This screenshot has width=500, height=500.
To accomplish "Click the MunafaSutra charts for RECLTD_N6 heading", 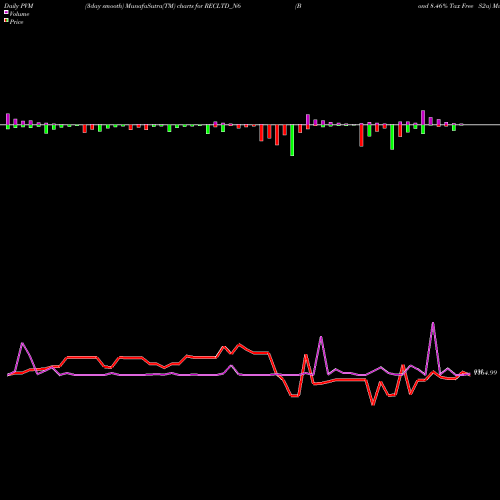I will 163,6.
